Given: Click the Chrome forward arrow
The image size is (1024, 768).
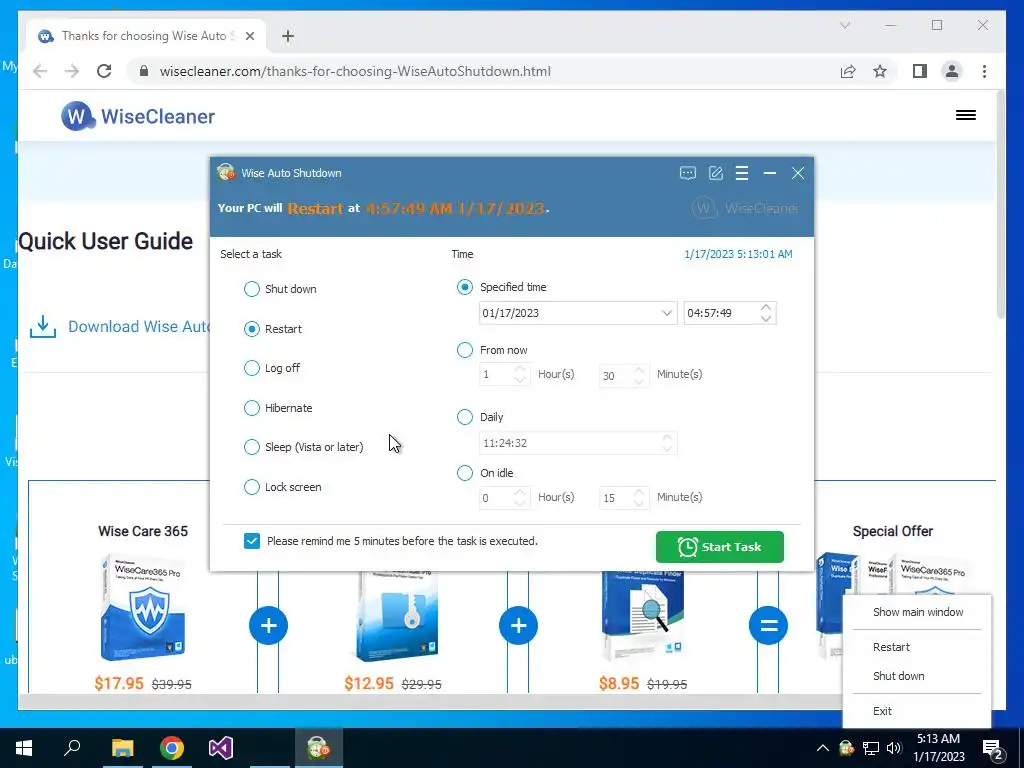Looking at the screenshot, I should 72,71.
